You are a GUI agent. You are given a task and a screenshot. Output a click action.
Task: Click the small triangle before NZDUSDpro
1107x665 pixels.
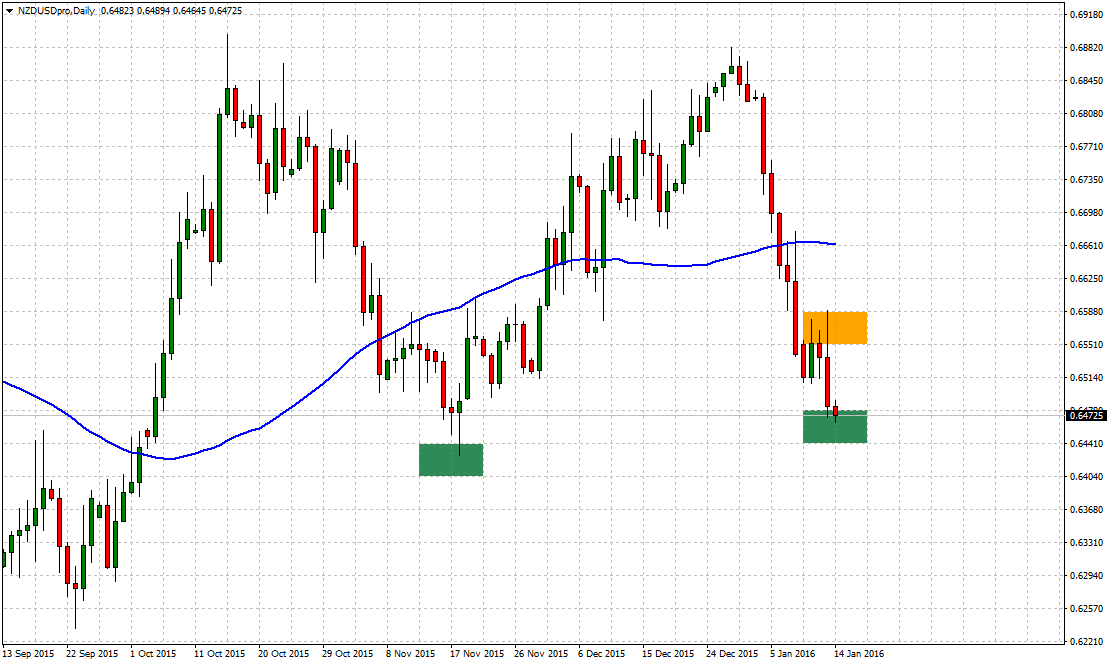coord(8,11)
